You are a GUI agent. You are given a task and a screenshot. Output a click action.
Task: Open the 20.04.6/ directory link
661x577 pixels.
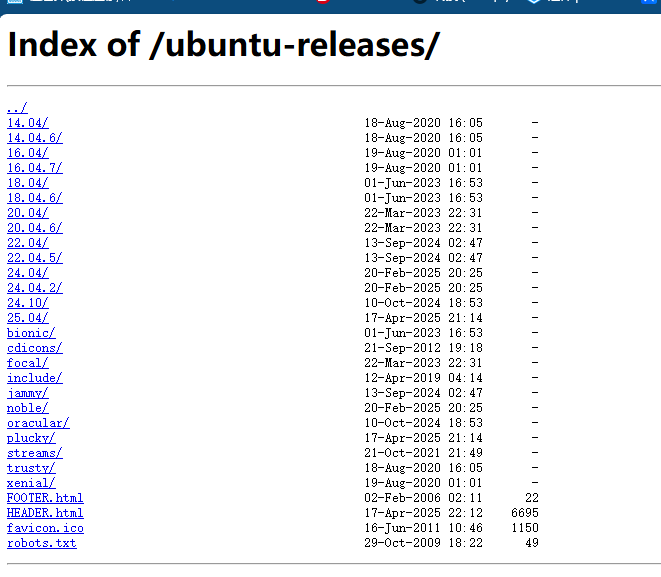tap(35, 228)
